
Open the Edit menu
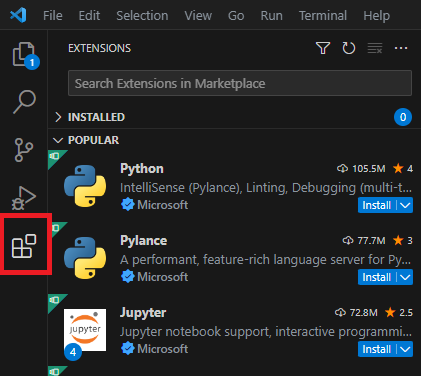point(89,16)
